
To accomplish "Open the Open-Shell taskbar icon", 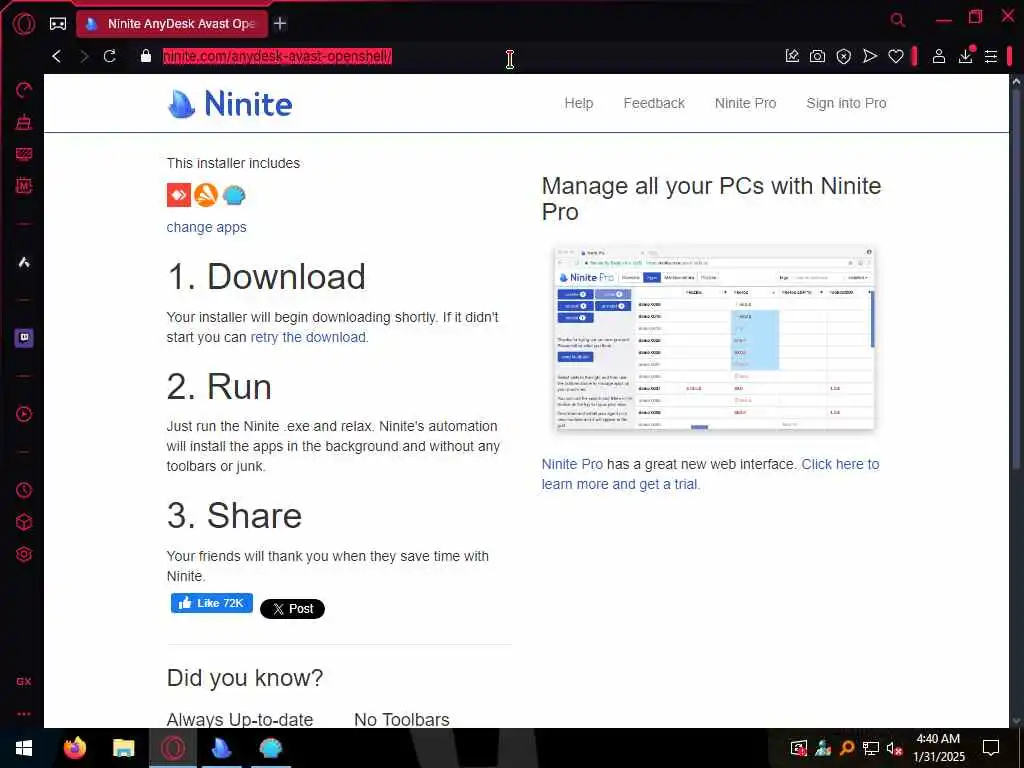I will click(x=270, y=748).
